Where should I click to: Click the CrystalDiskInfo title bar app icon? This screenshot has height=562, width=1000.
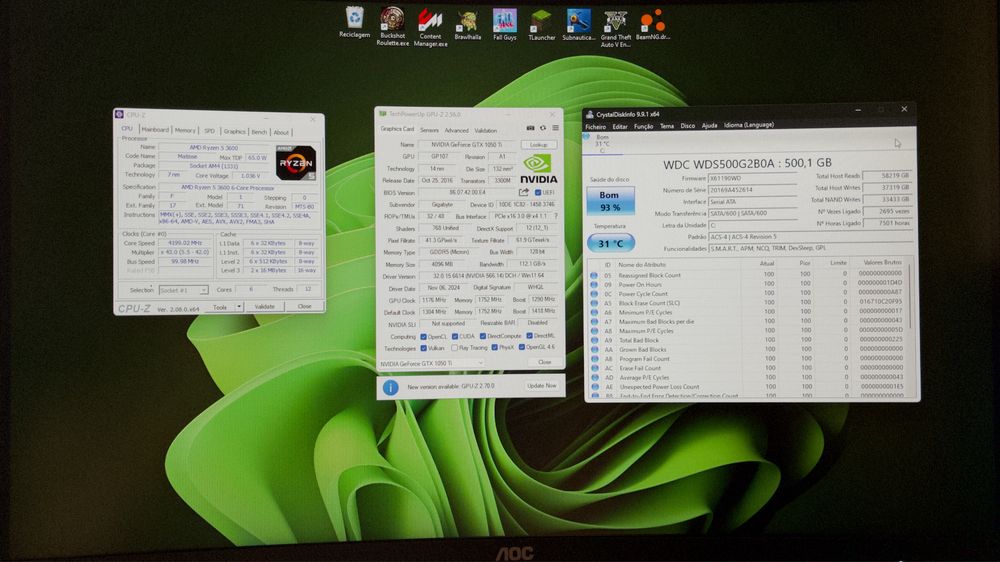click(x=590, y=114)
